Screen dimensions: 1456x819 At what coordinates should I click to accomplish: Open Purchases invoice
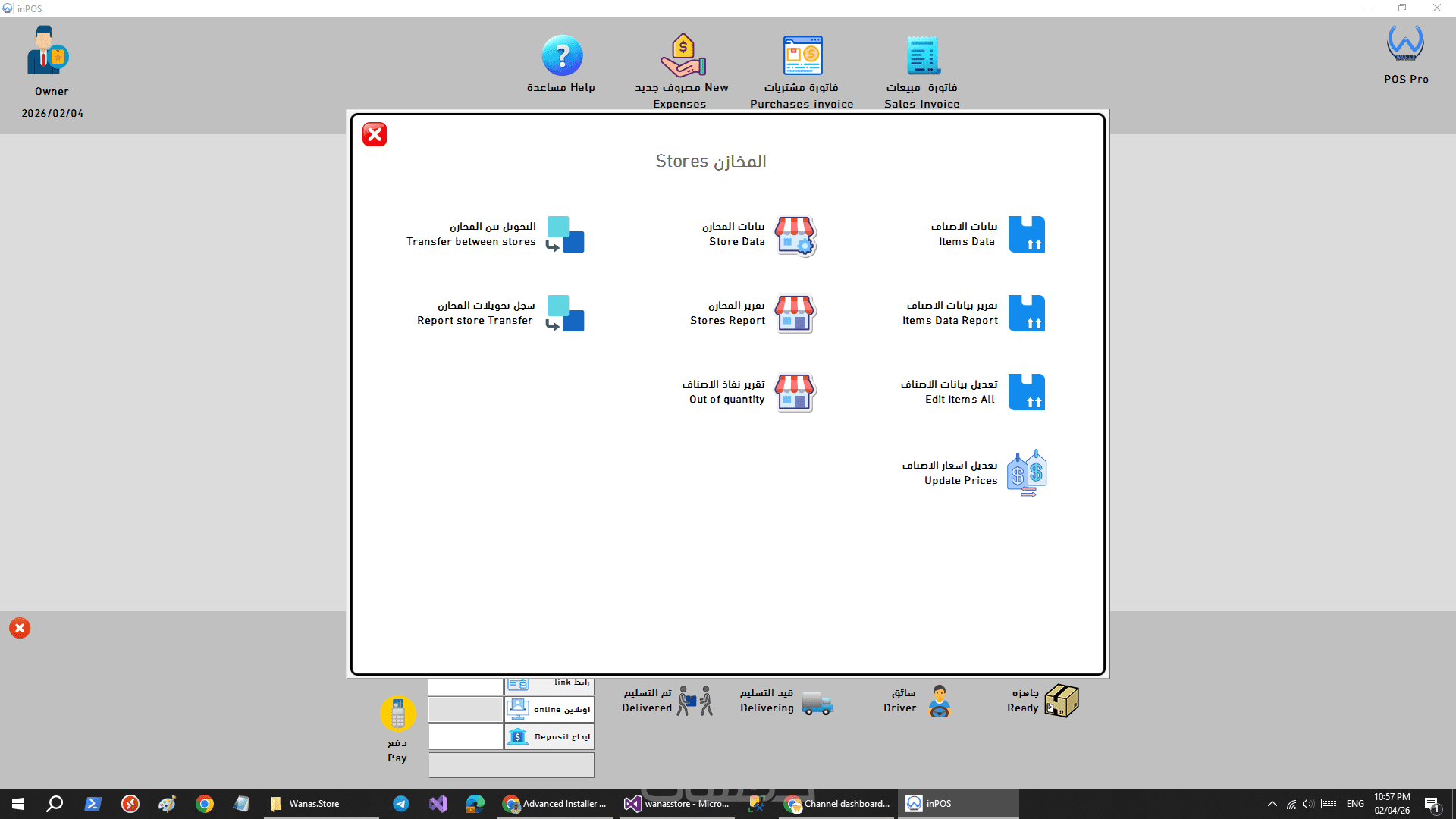click(x=802, y=56)
